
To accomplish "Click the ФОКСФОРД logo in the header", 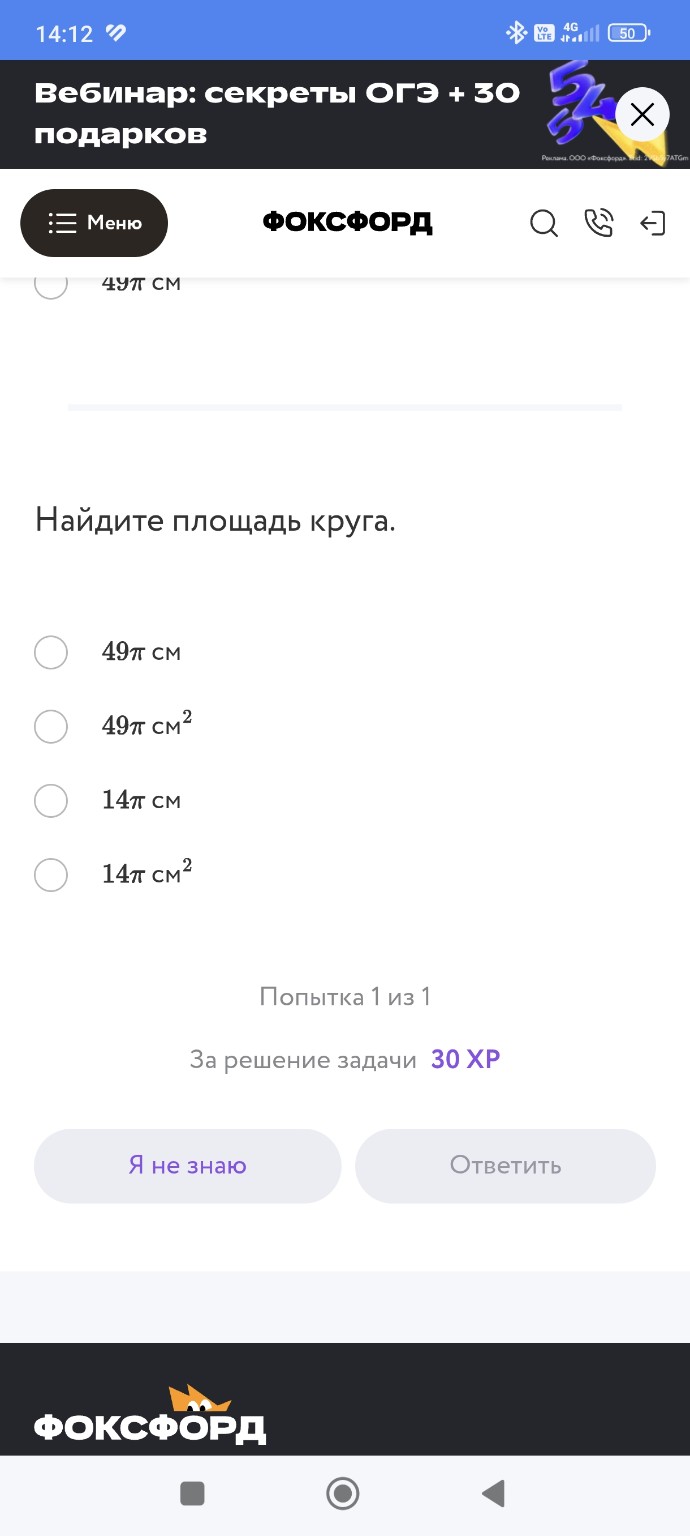I will (x=345, y=223).
